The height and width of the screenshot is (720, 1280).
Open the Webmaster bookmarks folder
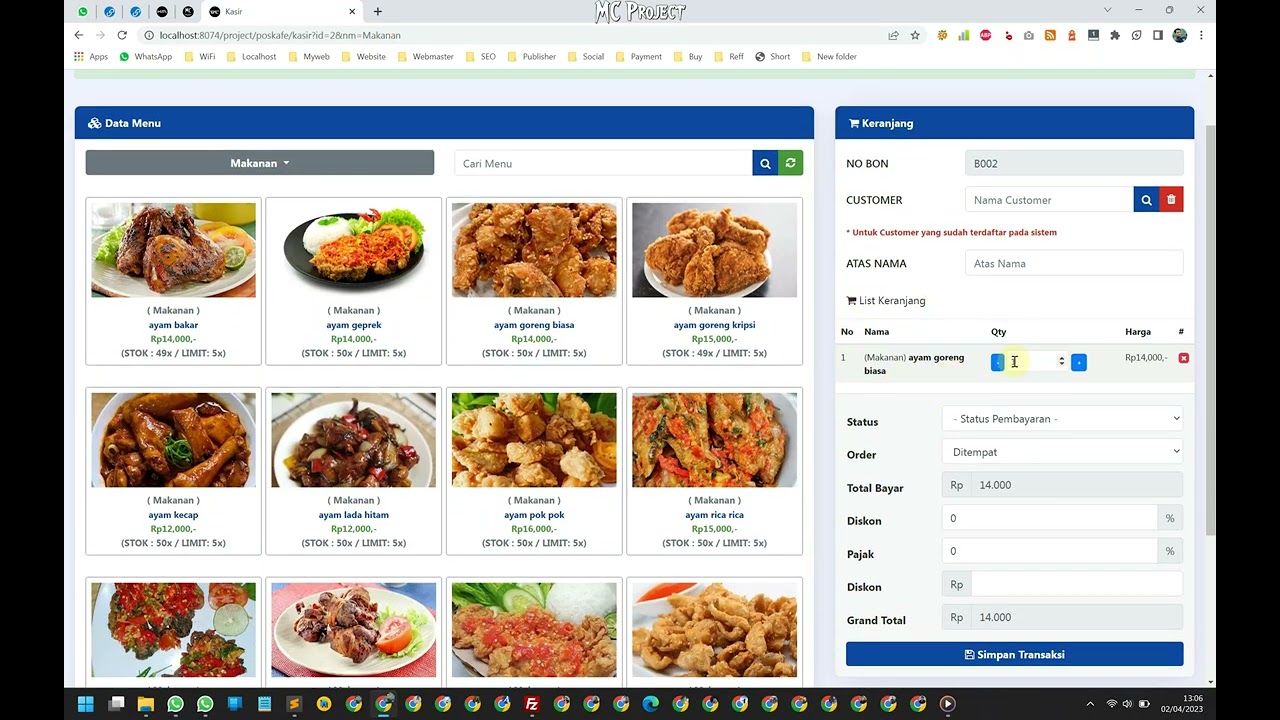(425, 57)
